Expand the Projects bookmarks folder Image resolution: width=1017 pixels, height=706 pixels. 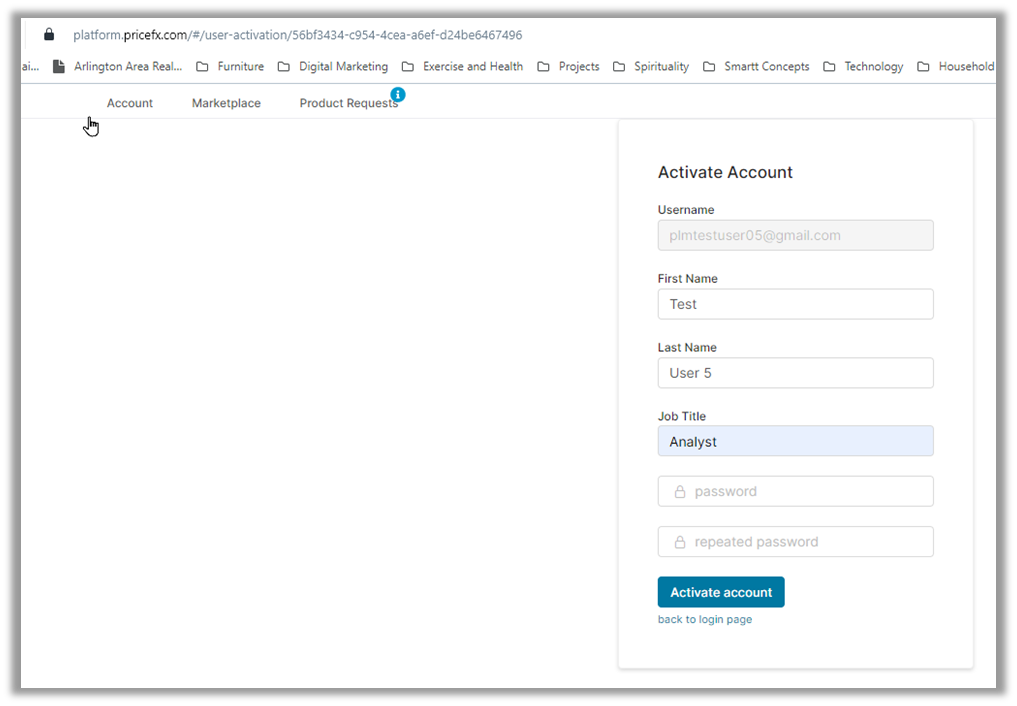tap(568, 67)
